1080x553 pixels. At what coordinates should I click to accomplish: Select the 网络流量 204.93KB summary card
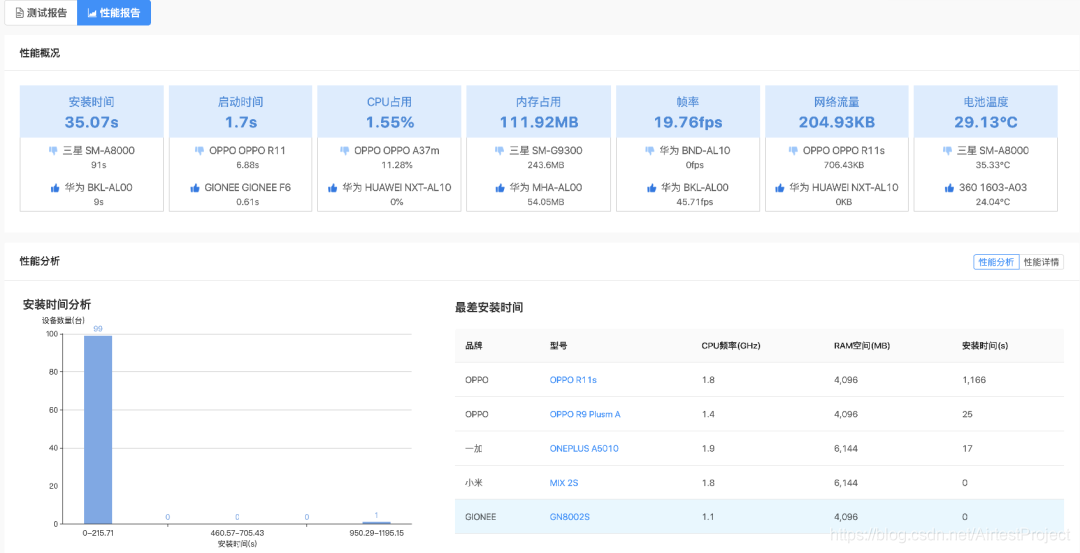click(x=837, y=148)
